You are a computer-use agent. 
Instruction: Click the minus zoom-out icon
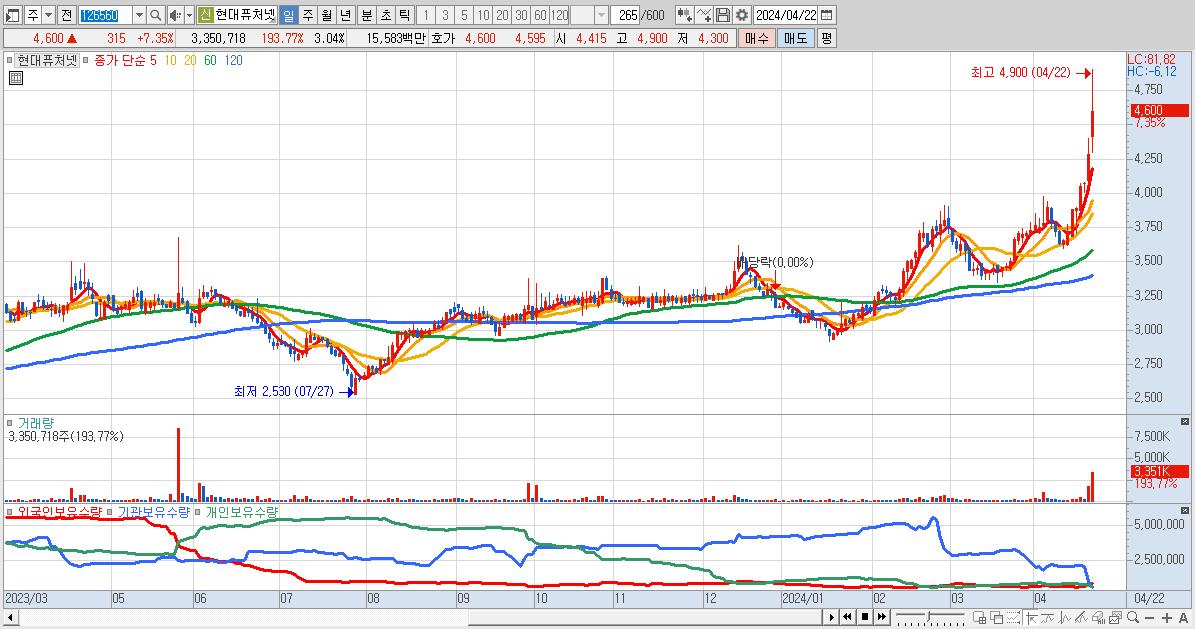pyautogui.click(x=1149, y=618)
